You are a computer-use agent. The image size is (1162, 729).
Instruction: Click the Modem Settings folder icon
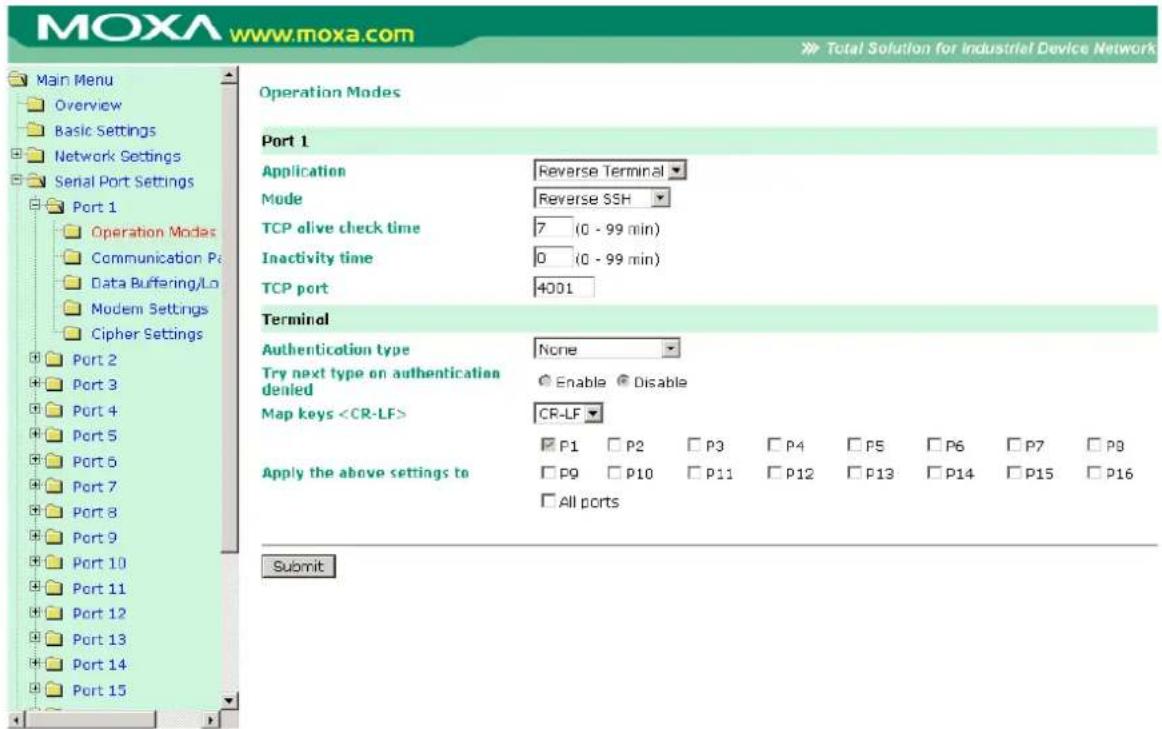72,308
